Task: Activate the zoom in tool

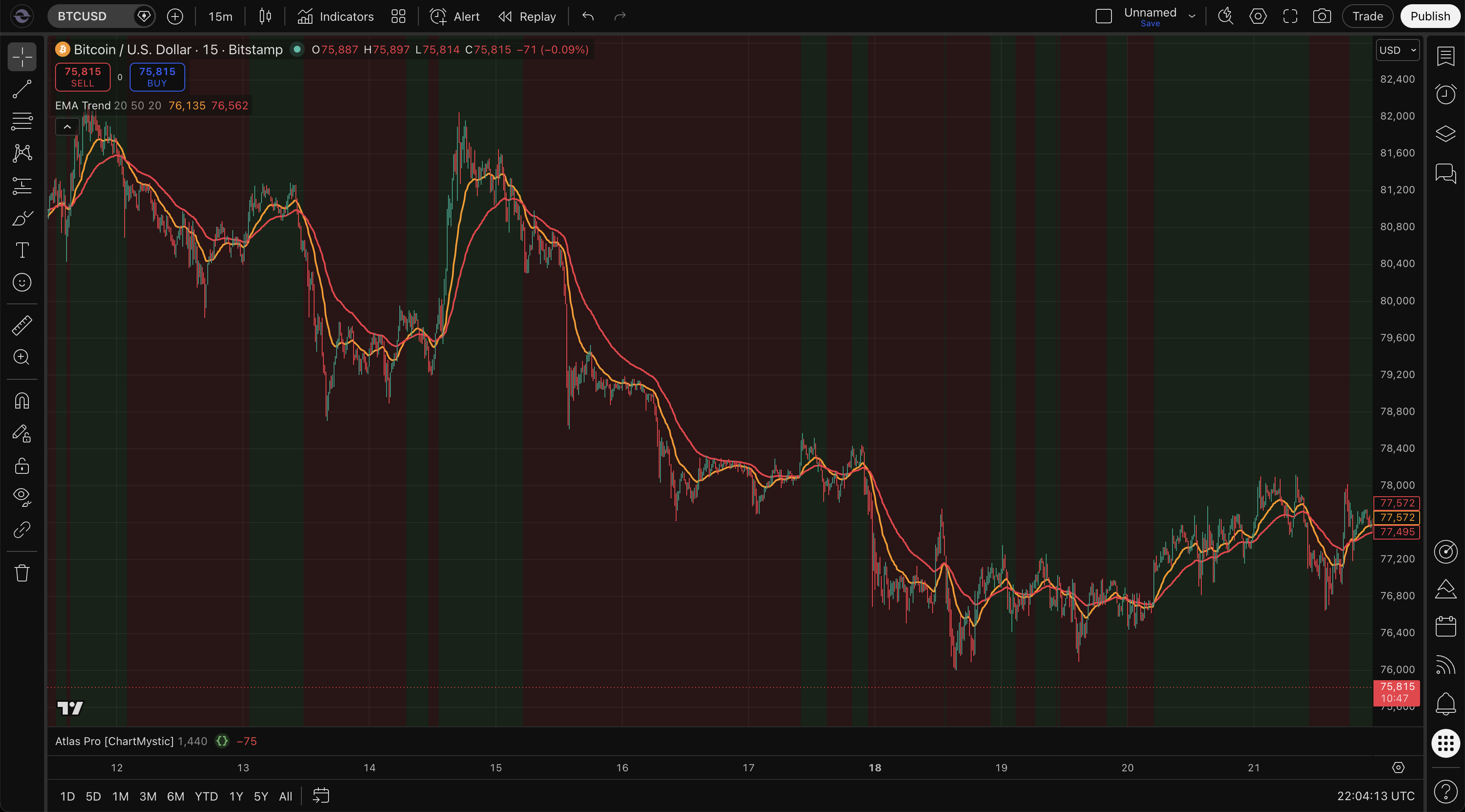Action: [x=22, y=357]
